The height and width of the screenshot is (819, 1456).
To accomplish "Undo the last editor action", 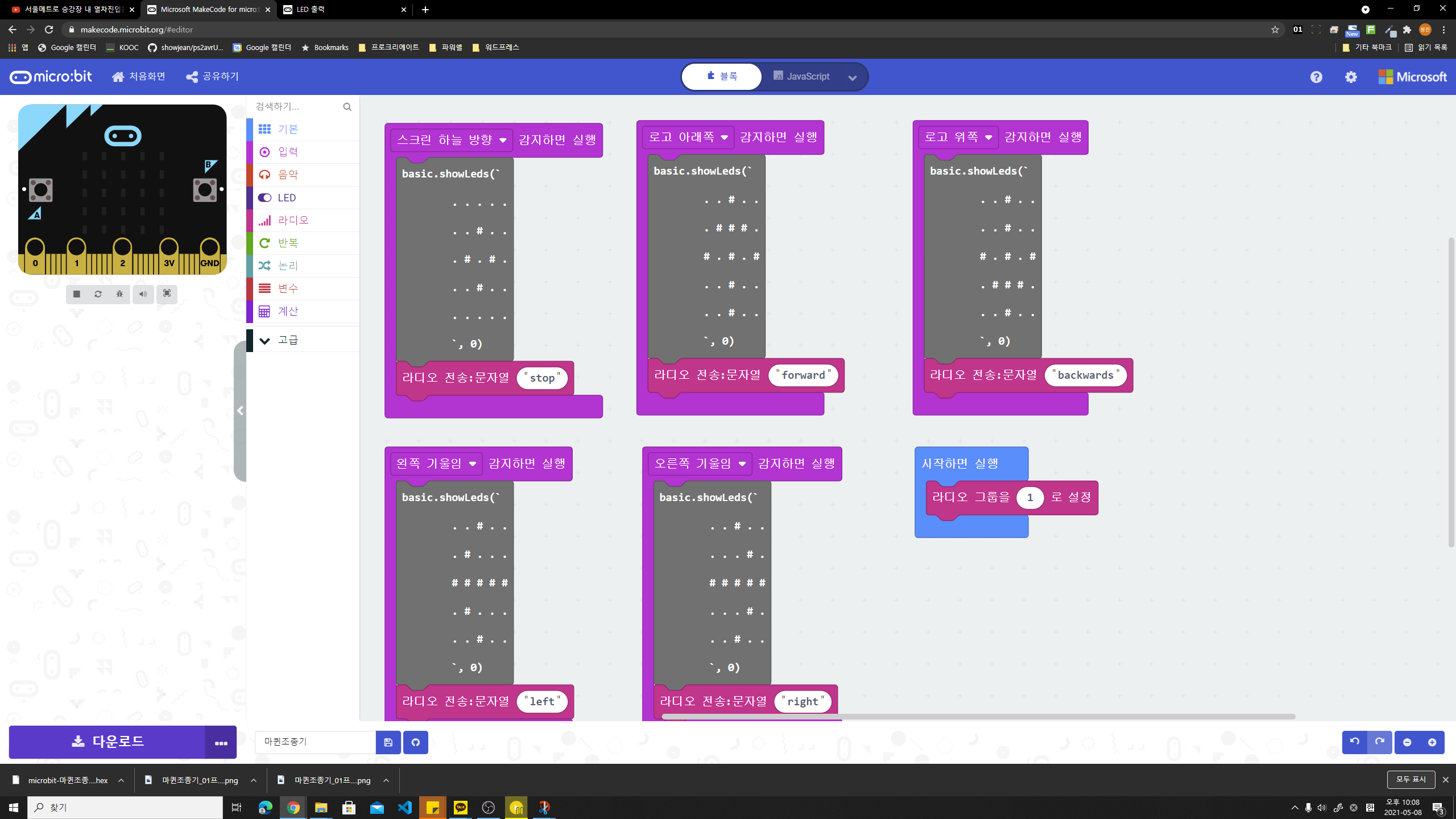I will [1355, 742].
